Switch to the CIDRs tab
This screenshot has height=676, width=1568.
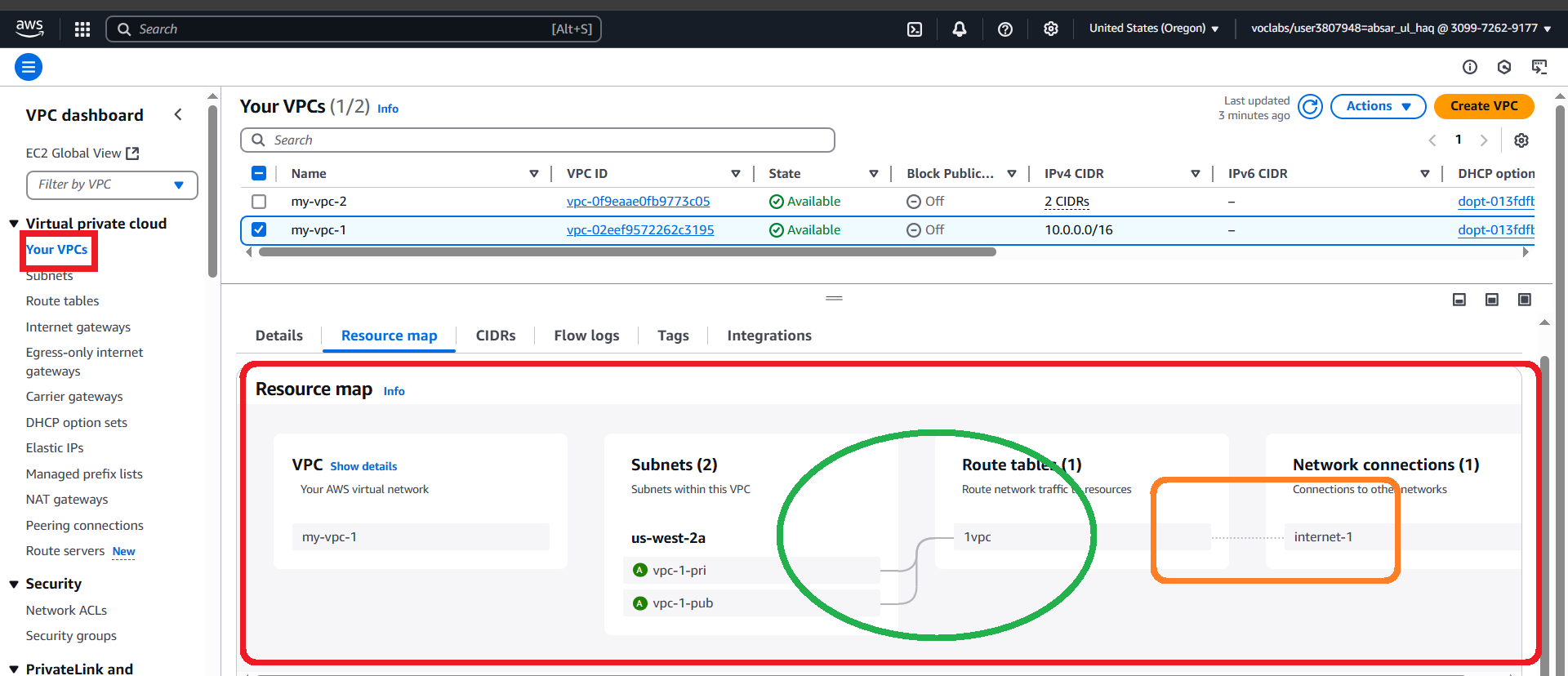point(496,336)
